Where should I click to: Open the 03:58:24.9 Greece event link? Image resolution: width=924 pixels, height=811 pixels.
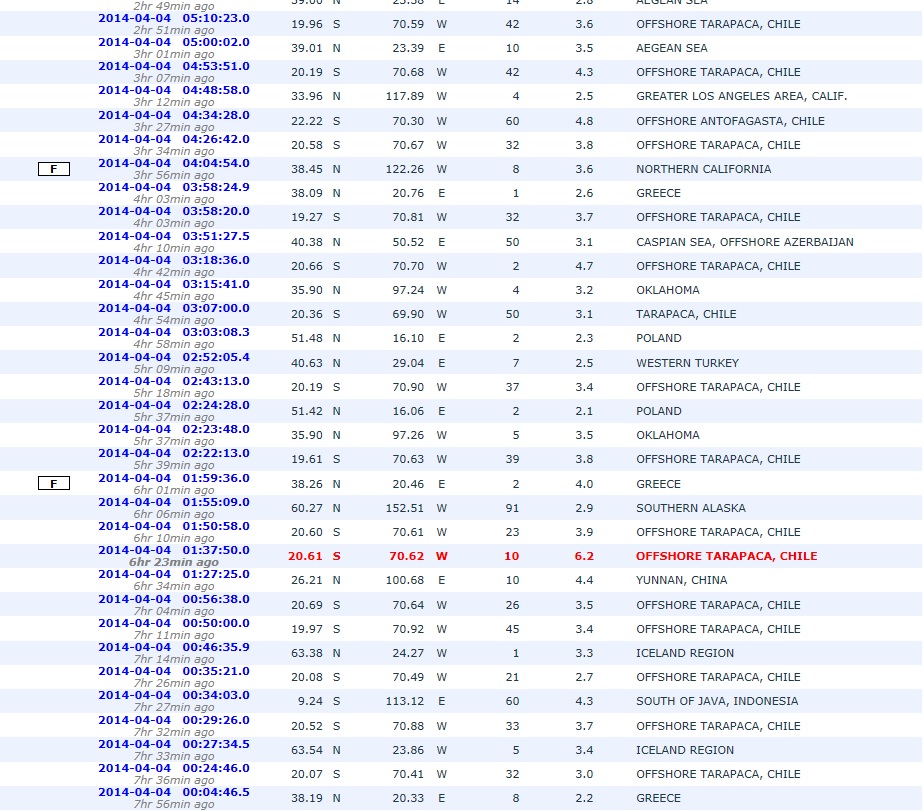coord(174,187)
